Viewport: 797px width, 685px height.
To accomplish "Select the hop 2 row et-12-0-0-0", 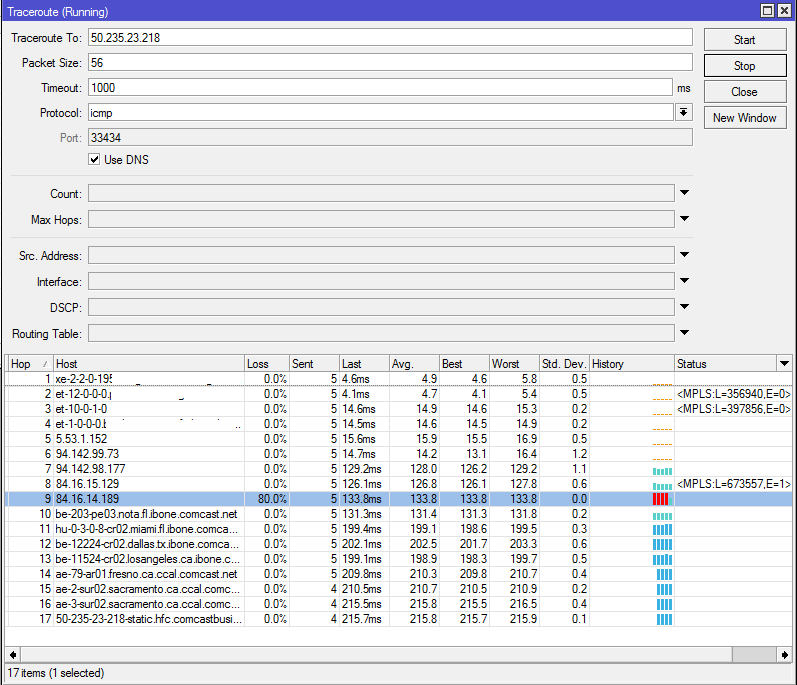I will pos(398,394).
